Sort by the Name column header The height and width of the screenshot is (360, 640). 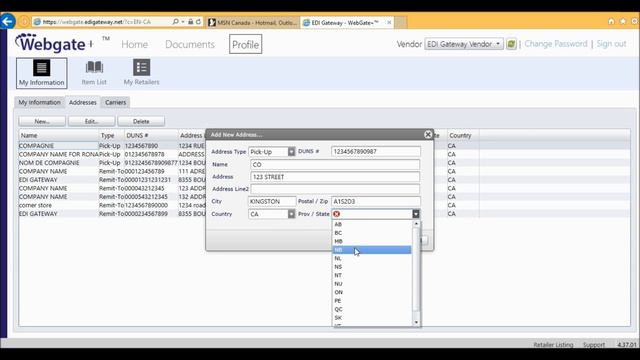(x=58, y=135)
